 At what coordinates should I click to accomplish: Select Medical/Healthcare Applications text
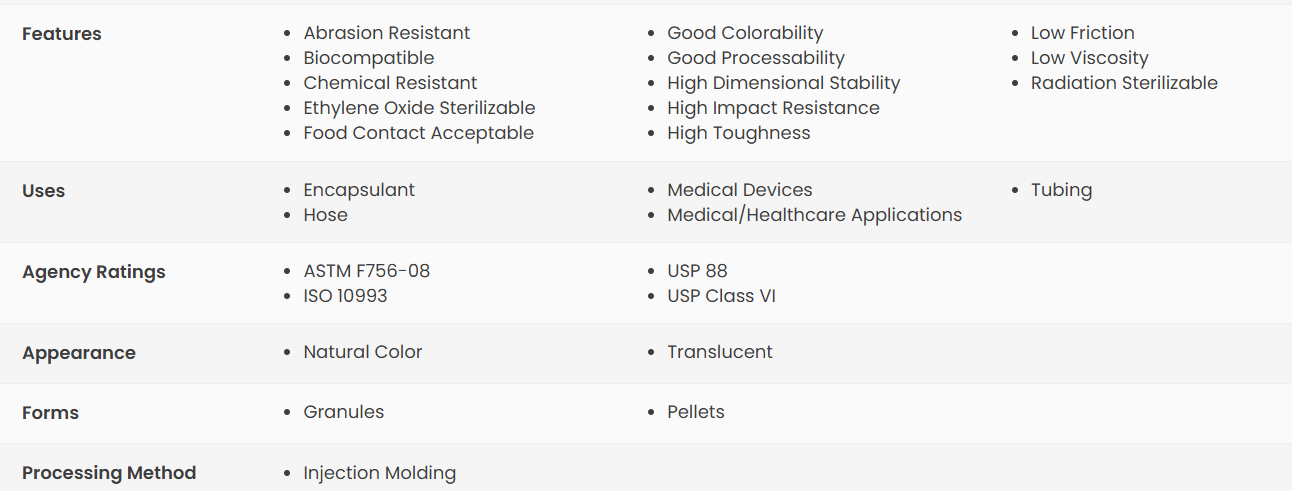[x=814, y=215]
